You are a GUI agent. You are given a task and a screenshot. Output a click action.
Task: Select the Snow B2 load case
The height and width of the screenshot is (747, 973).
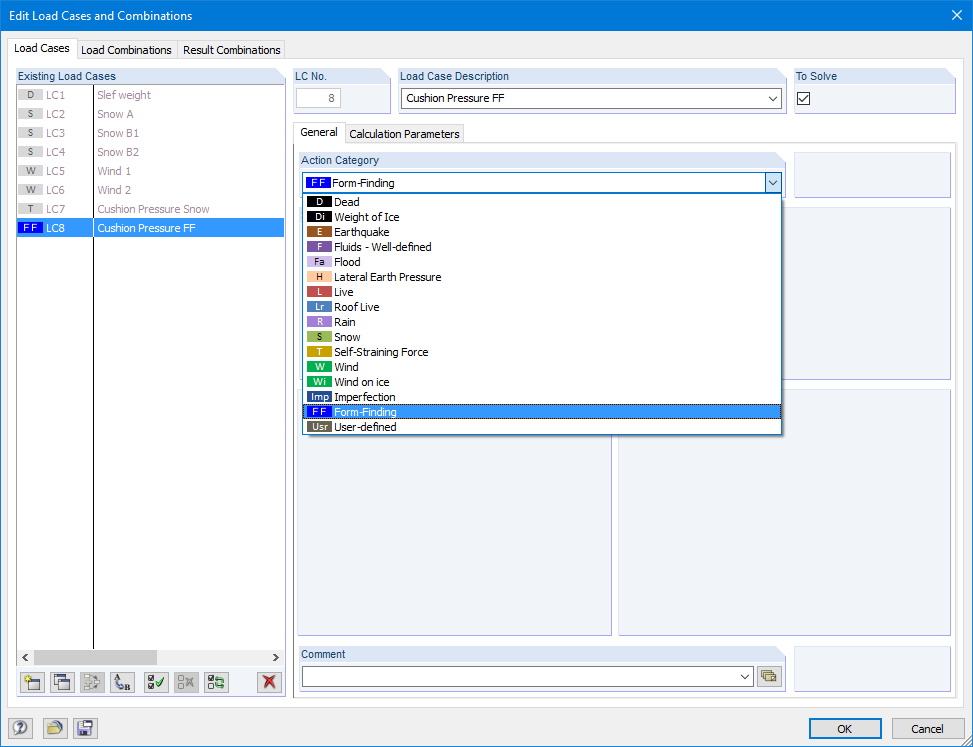click(x=151, y=152)
